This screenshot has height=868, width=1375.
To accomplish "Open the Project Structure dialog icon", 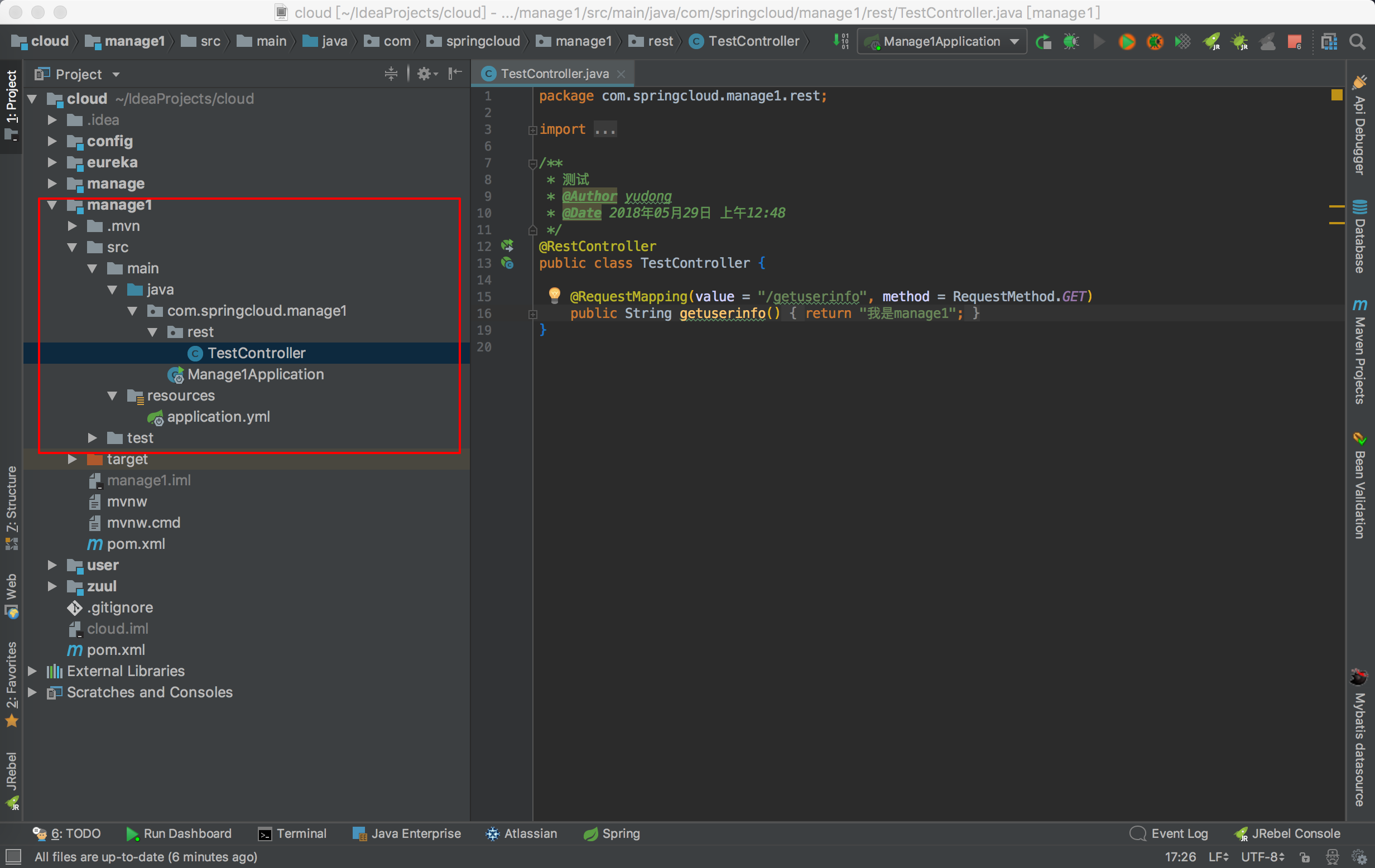I will 1329,42.
